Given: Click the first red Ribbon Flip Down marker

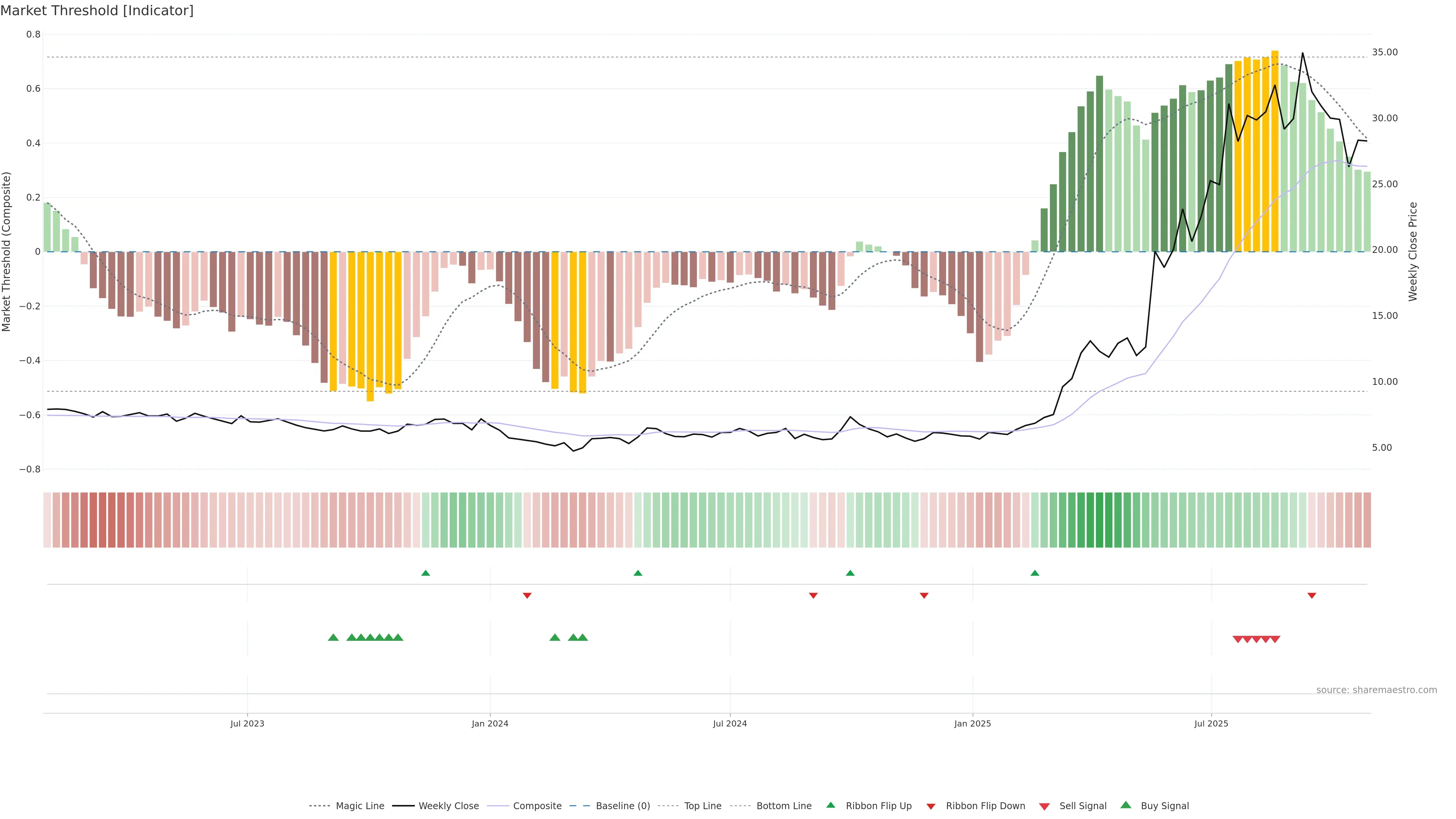Looking at the screenshot, I should click(527, 596).
